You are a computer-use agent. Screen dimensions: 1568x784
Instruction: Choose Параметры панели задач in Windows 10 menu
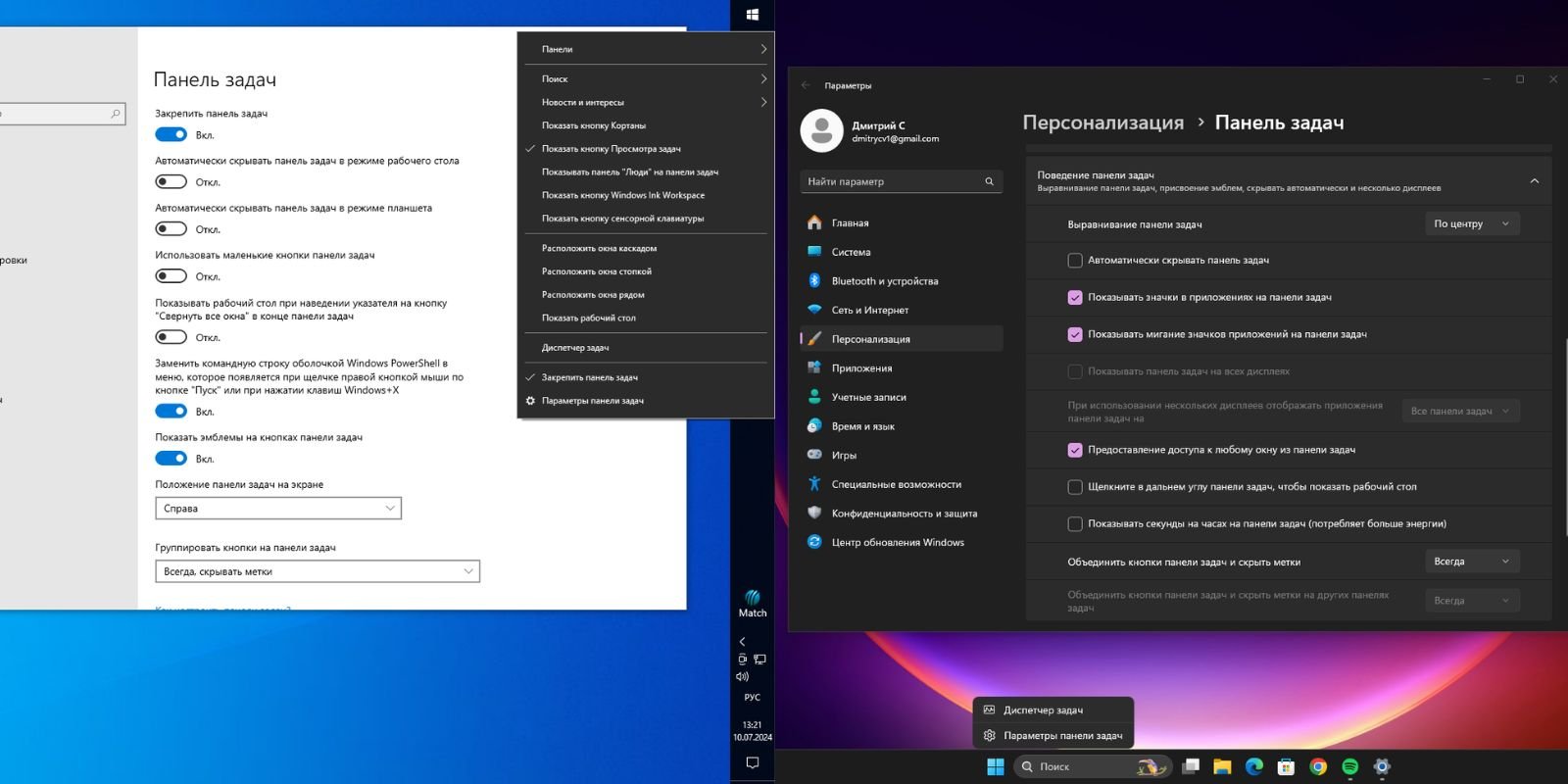pyautogui.click(x=646, y=401)
